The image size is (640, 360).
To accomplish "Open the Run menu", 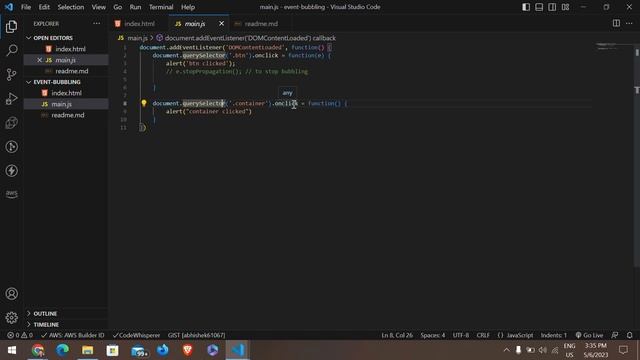I will coord(135,7).
